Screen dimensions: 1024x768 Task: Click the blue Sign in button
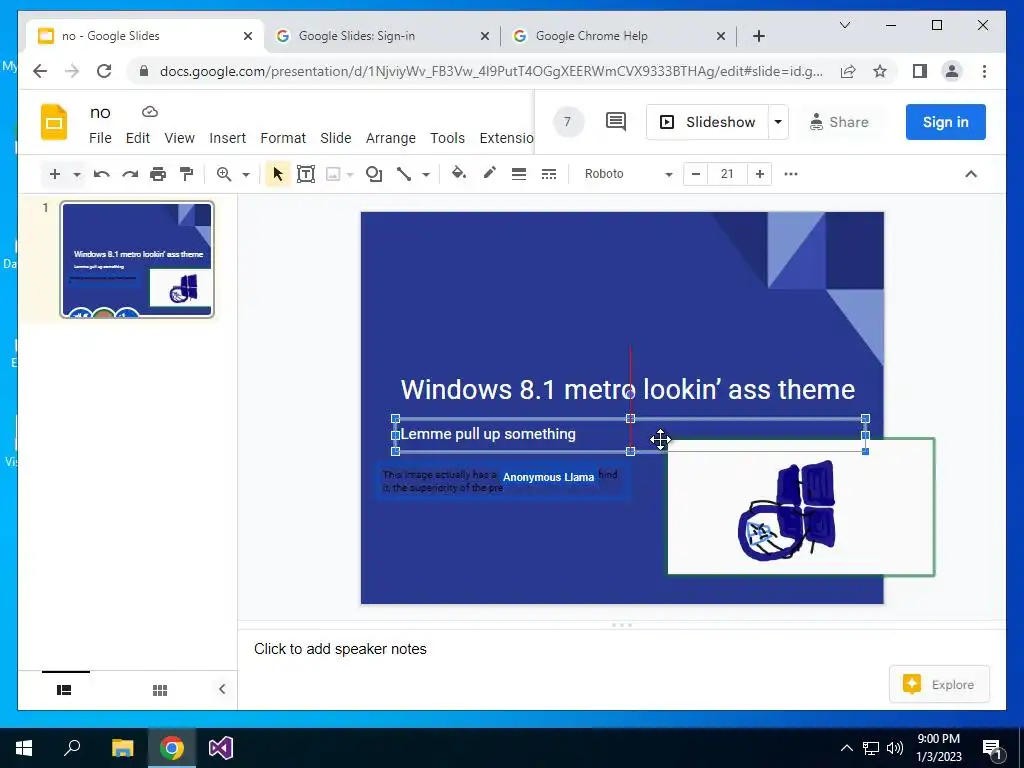(x=945, y=122)
